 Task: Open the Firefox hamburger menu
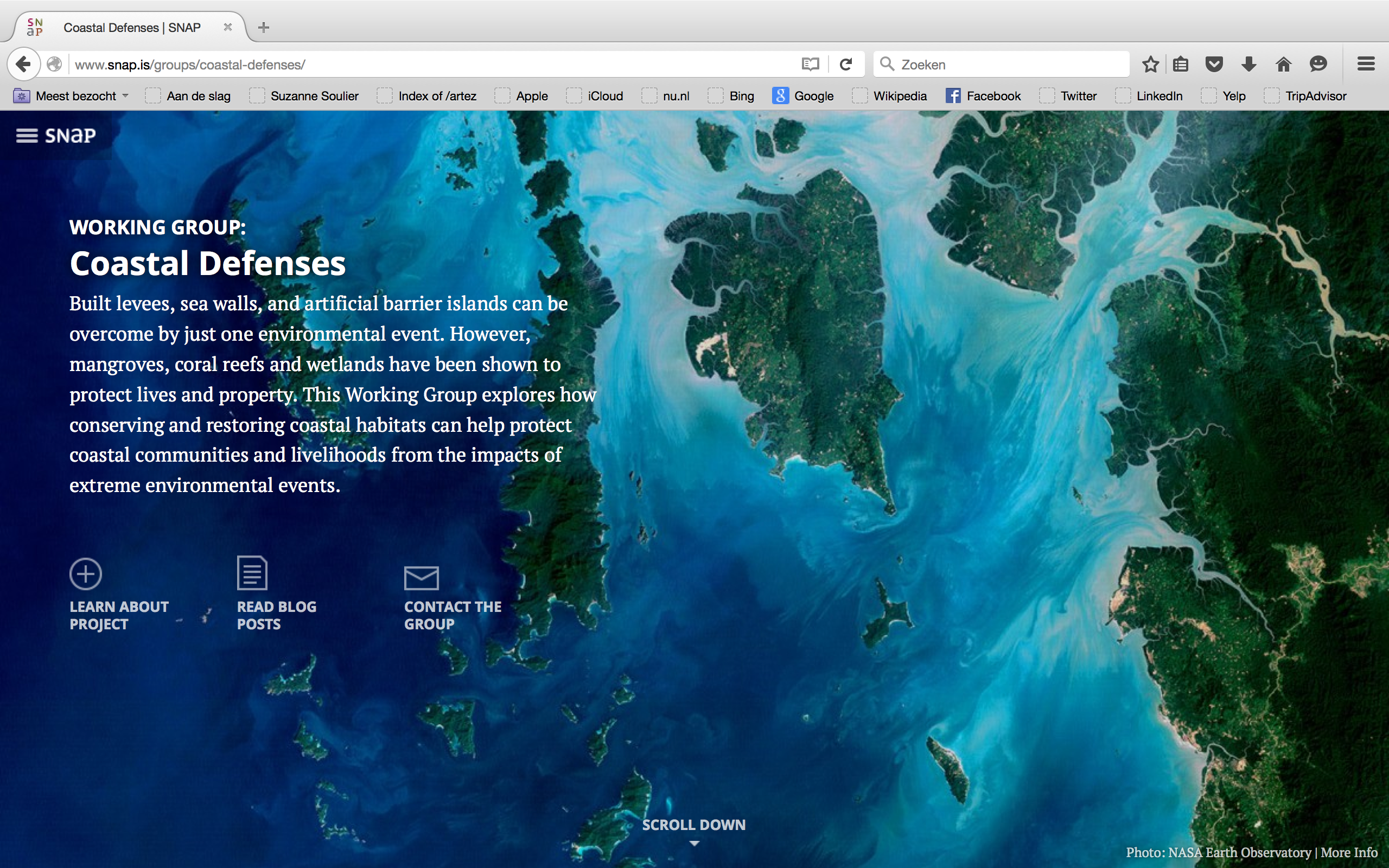coord(1366,63)
